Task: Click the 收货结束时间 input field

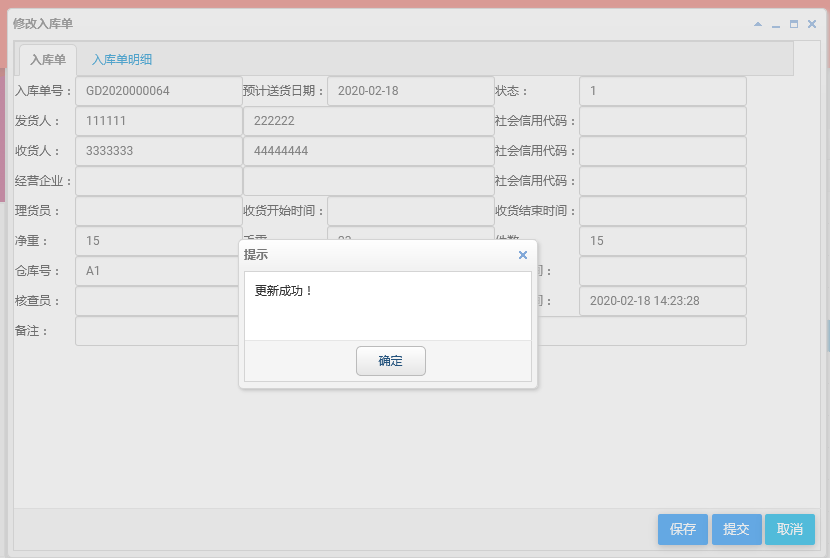Action: click(x=663, y=211)
